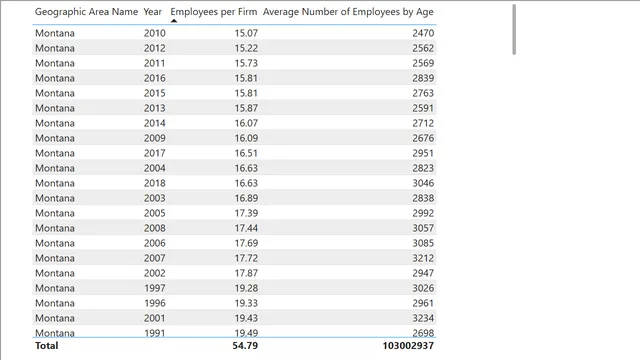Click the average employees value 2470
Image resolution: width=640 pixels, height=360 pixels.
click(x=423, y=33)
